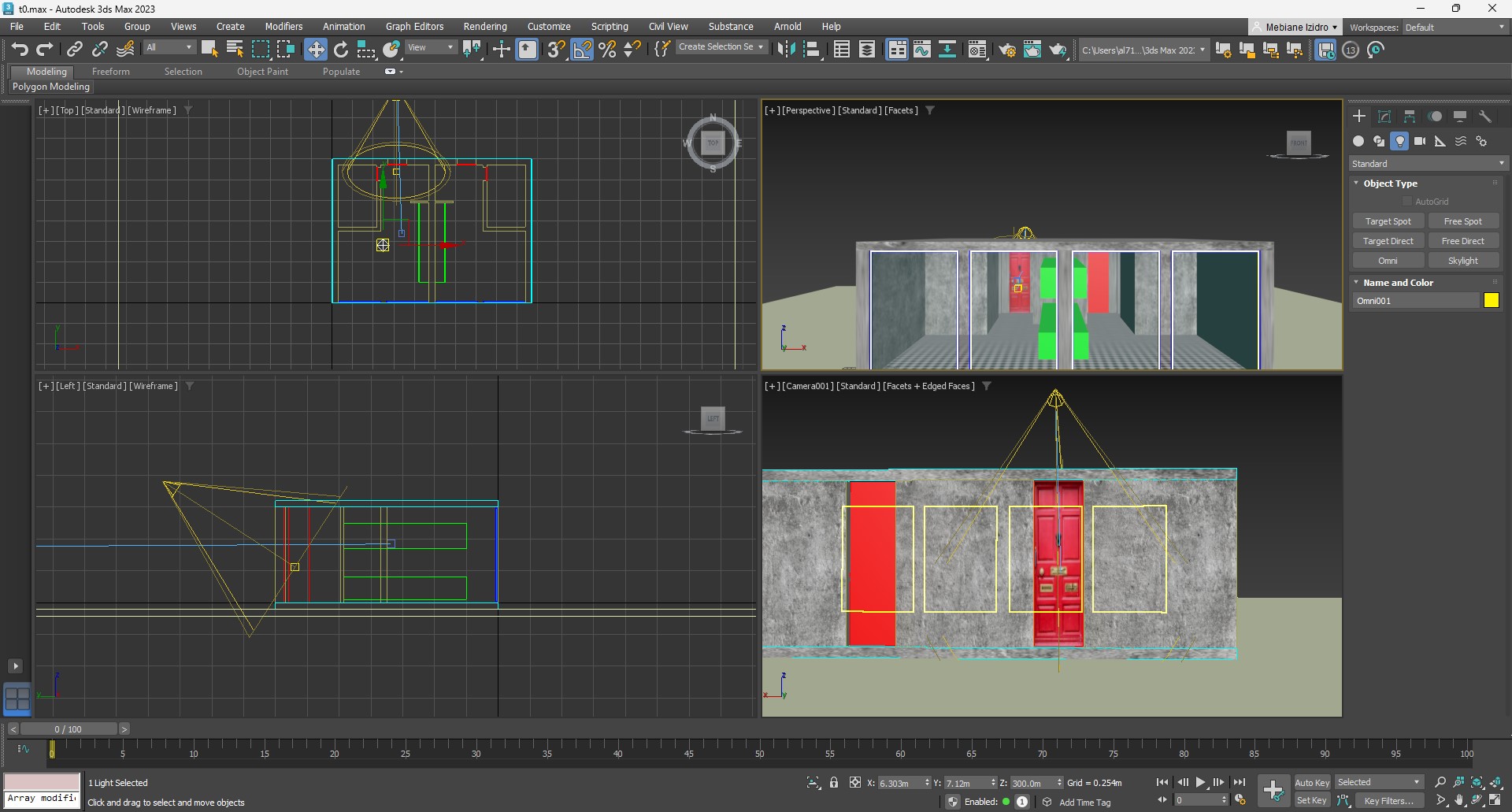Open the Modify panel tab icon
Image resolution: width=1512 pixels, height=812 pixels.
tap(1384, 117)
